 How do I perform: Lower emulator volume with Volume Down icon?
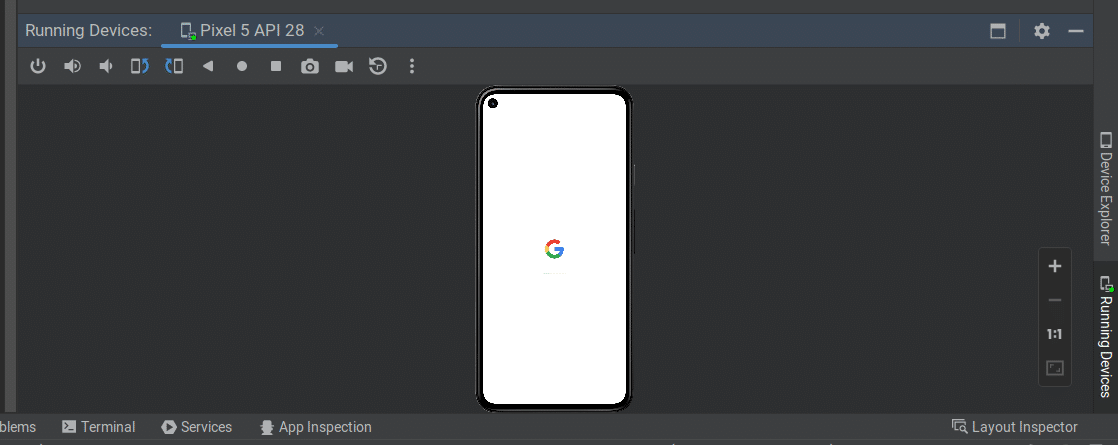106,66
